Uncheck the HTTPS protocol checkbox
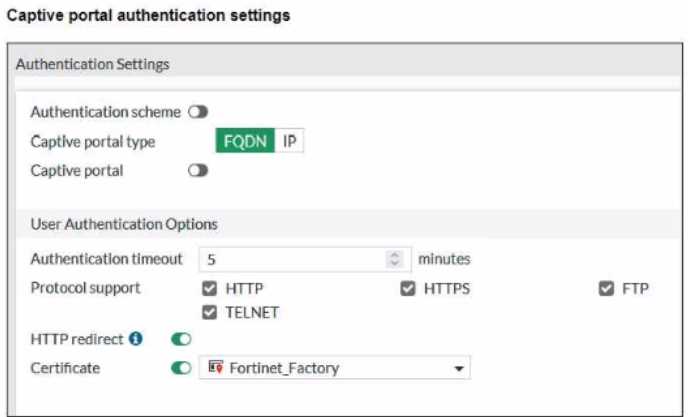Viewport: 688px width, 417px height. 408,289
